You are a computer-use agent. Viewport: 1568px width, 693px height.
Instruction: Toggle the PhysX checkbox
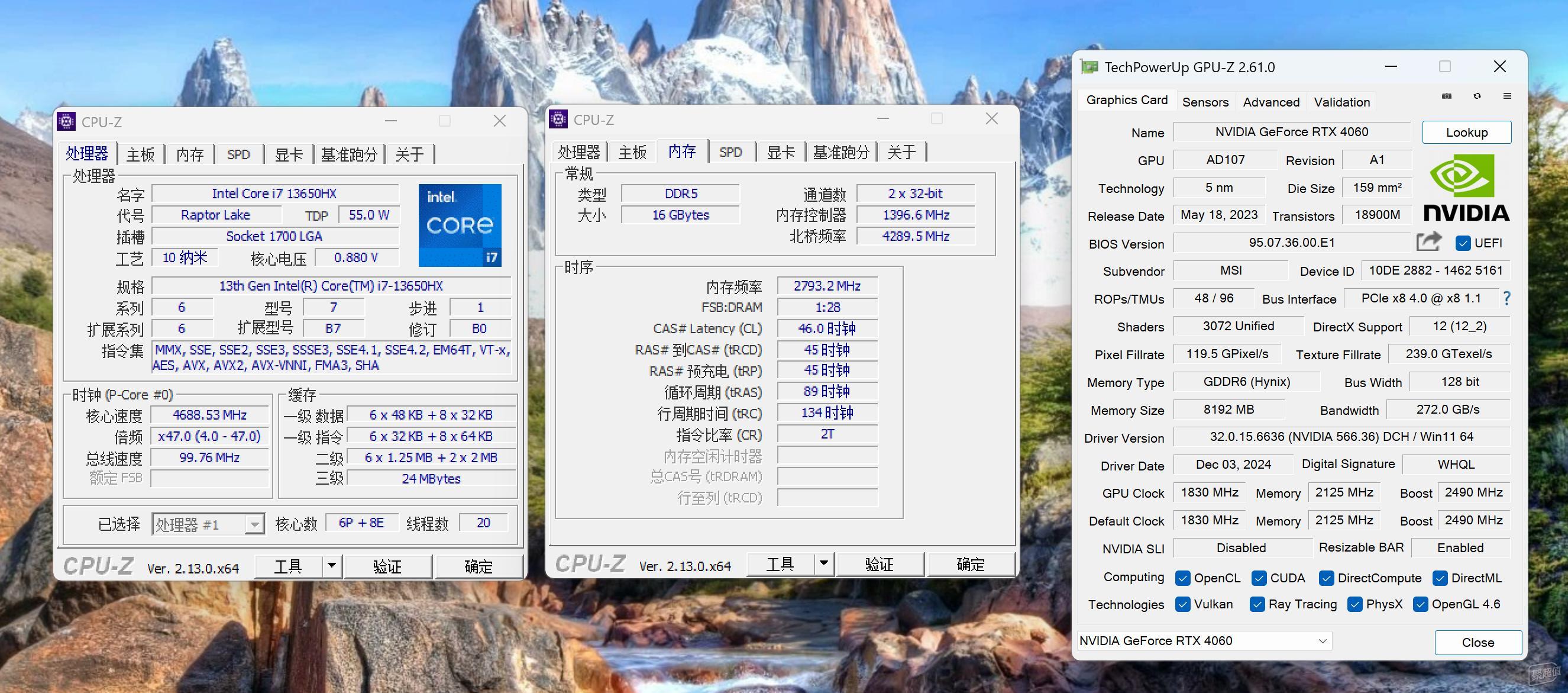click(x=1355, y=604)
